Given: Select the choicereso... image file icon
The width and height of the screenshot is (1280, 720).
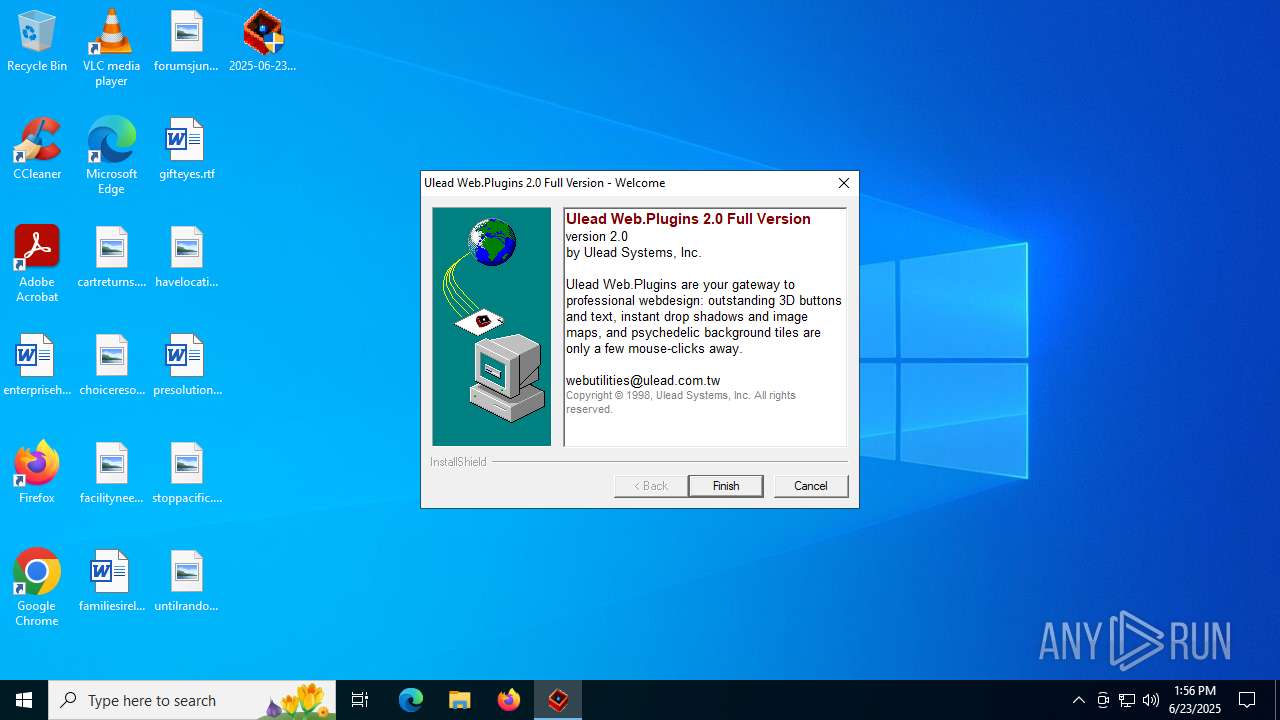Looking at the screenshot, I should (111, 366).
